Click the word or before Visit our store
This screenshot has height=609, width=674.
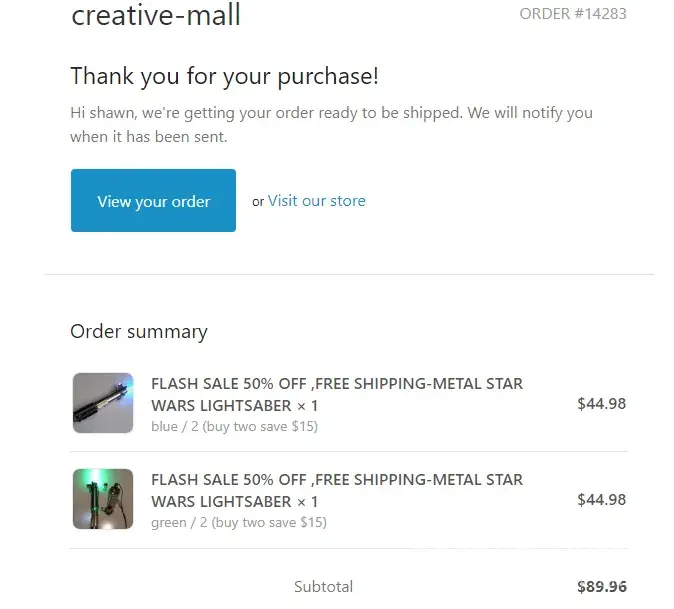point(258,202)
